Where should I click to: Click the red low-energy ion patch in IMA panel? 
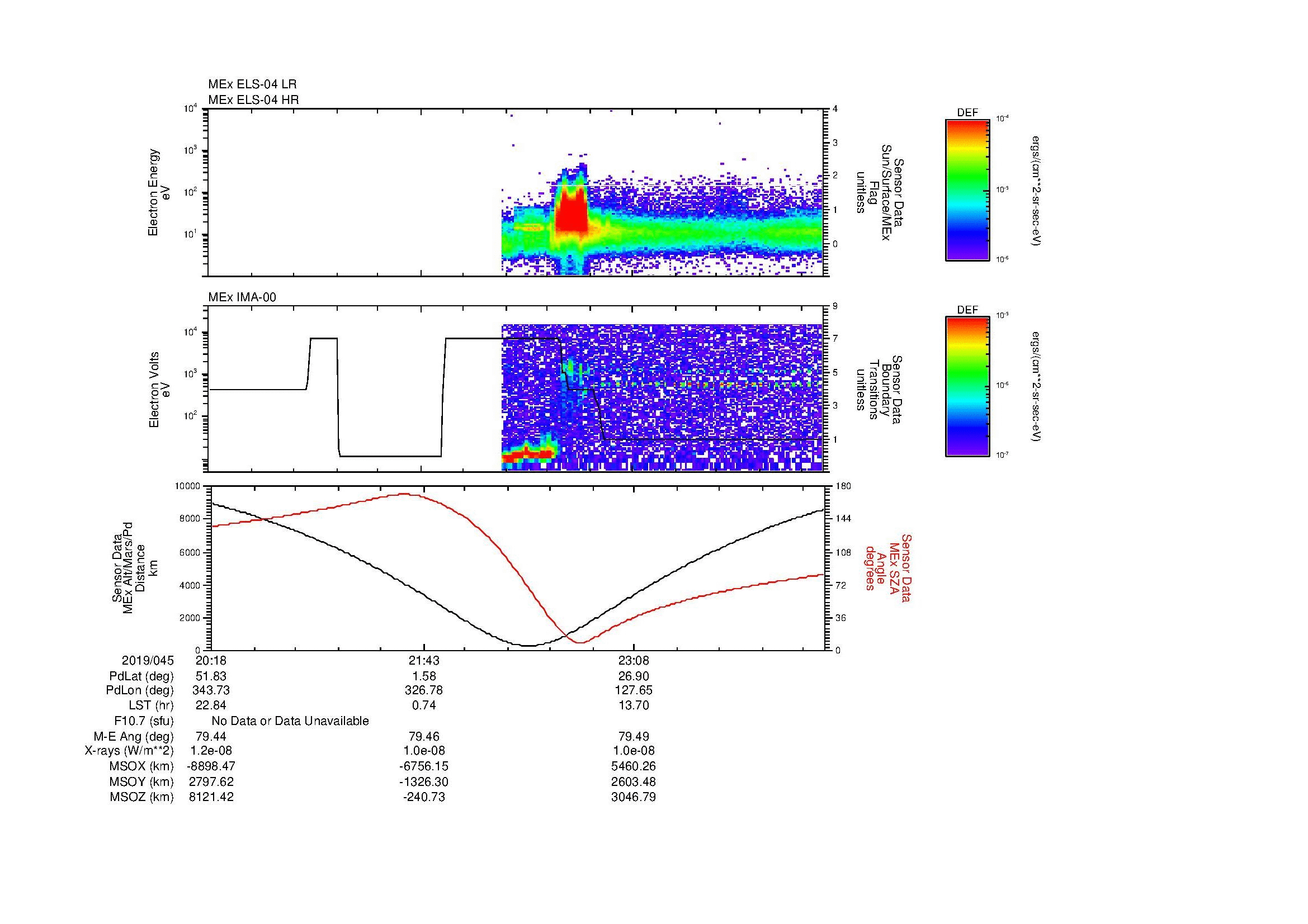click(x=527, y=454)
